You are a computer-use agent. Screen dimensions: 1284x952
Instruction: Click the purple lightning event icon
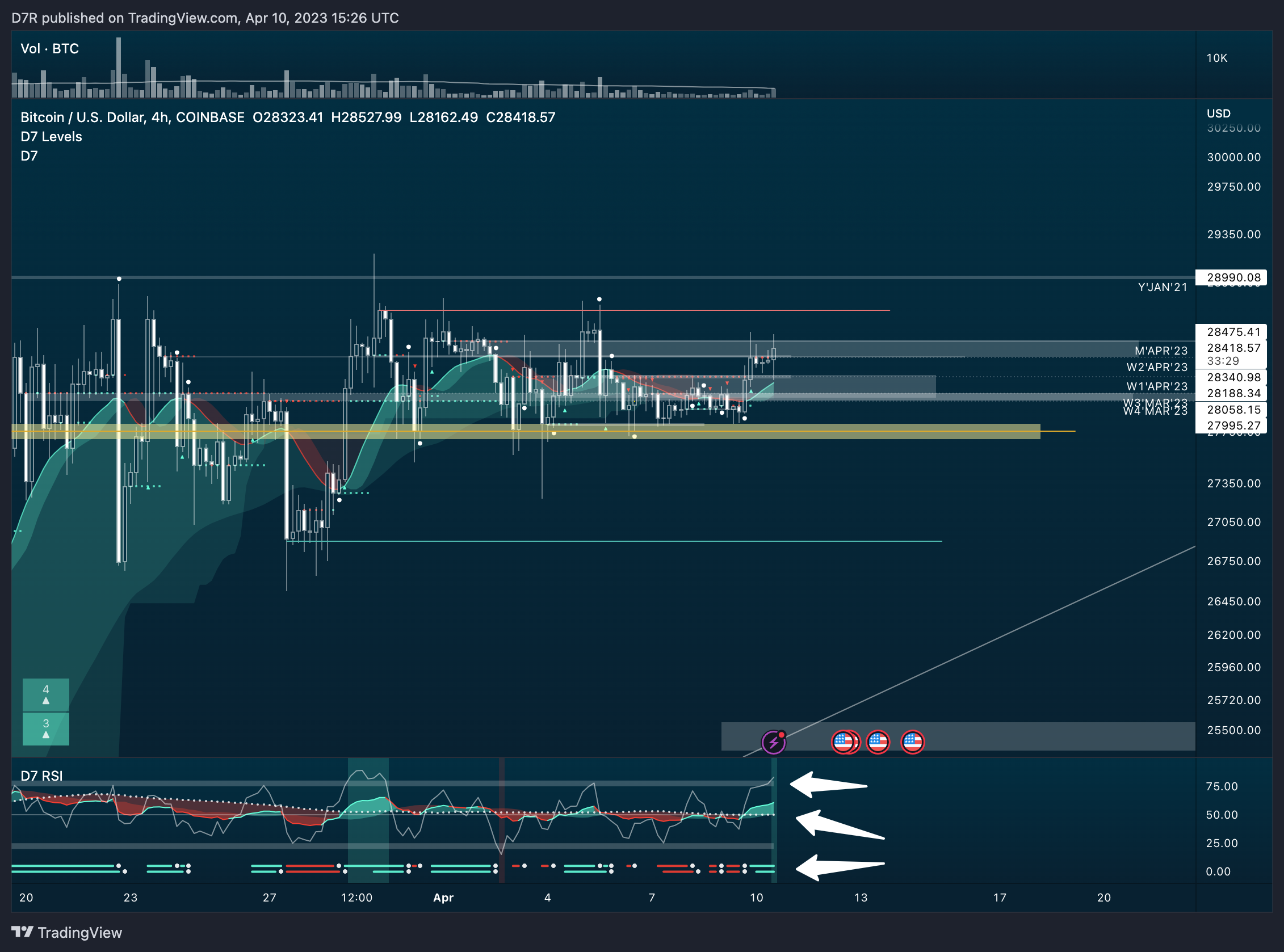click(x=773, y=742)
